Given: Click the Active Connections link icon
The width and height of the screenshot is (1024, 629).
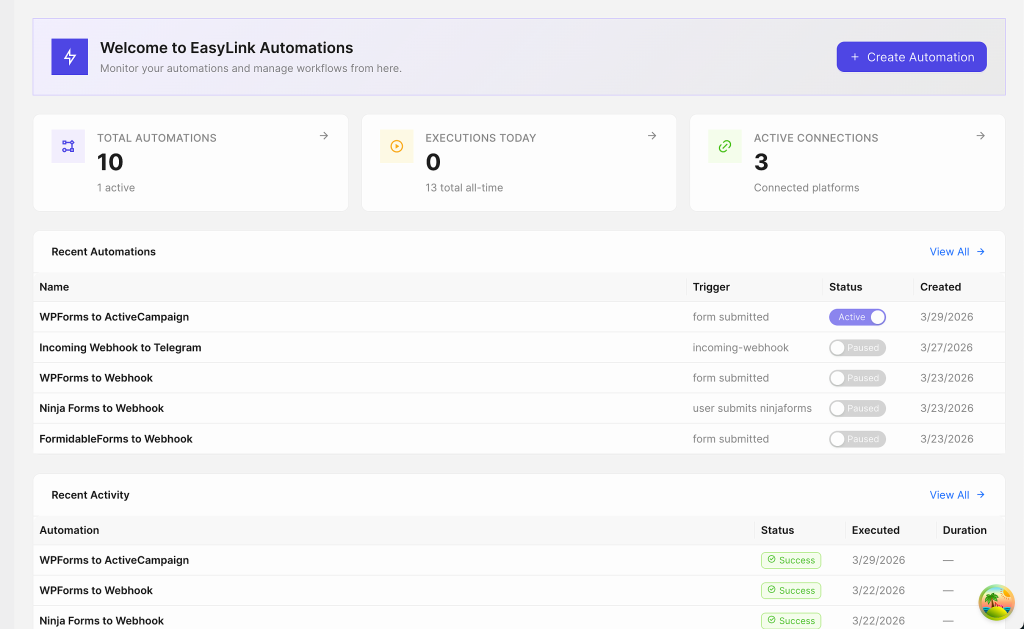Looking at the screenshot, I should coord(725,146).
